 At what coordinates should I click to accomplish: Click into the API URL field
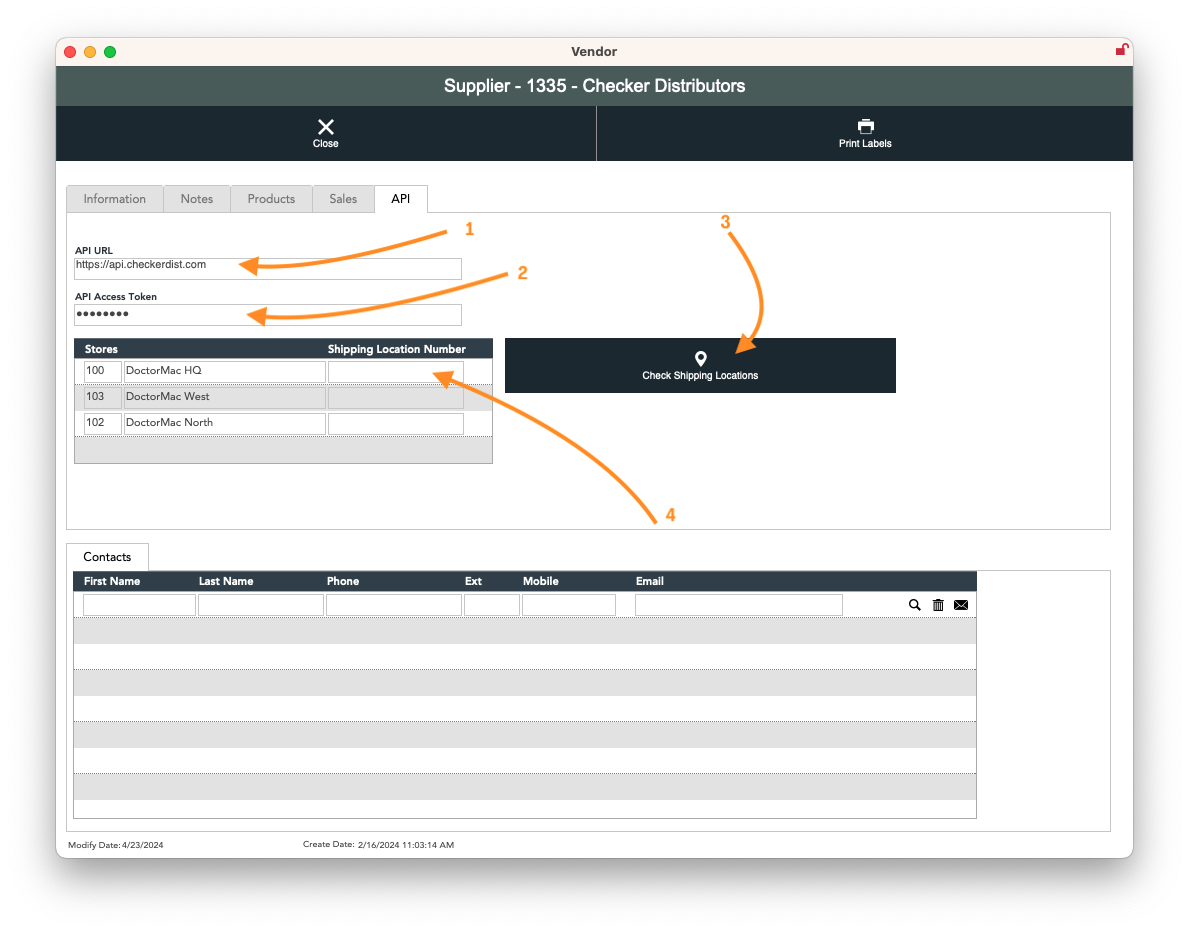[x=268, y=268]
